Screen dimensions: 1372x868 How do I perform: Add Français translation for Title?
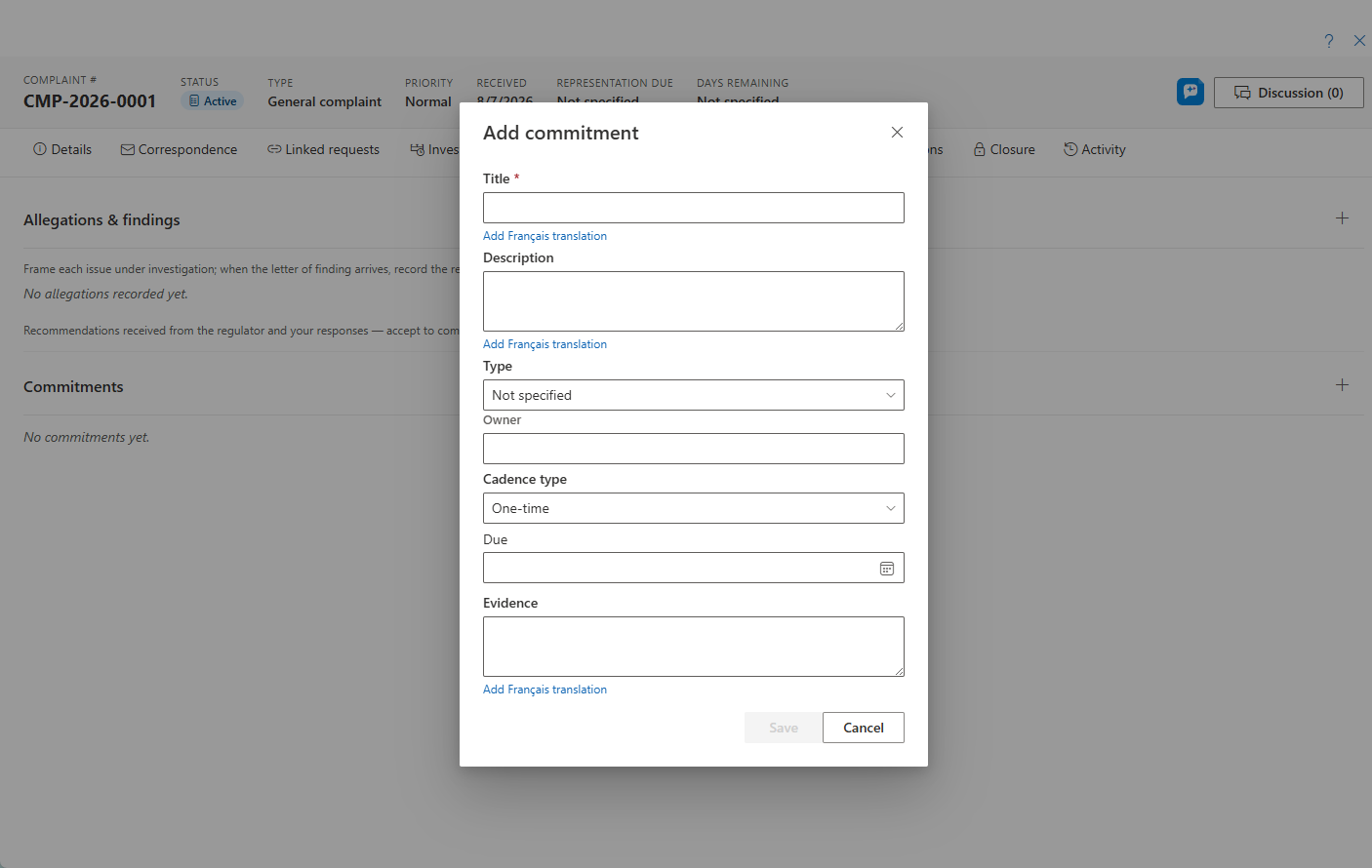[545, 236]
